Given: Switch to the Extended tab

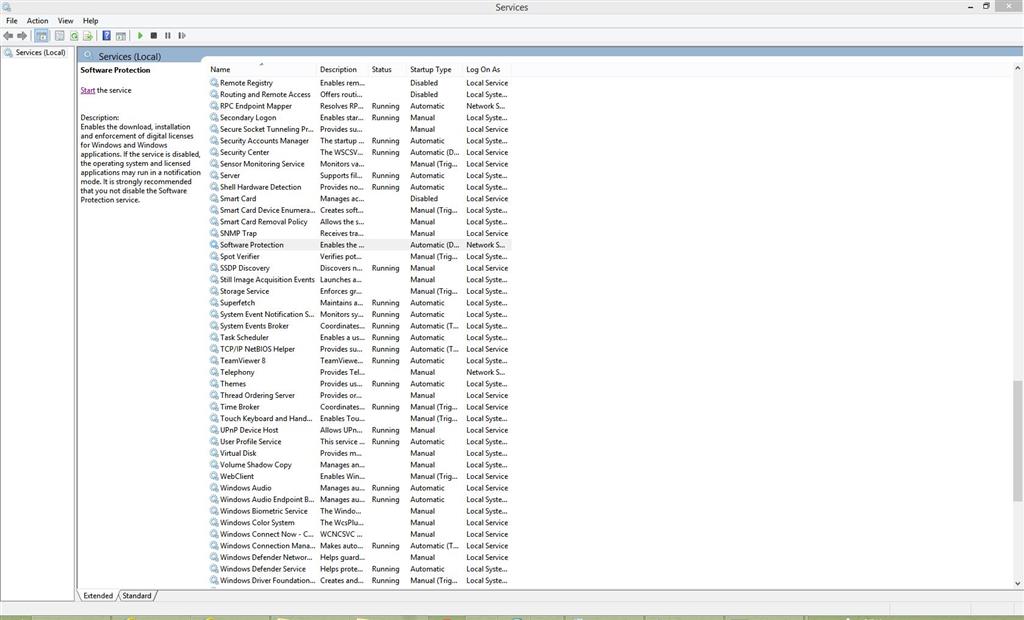Looking at the screenshot, I should click(x=98, y=596).
